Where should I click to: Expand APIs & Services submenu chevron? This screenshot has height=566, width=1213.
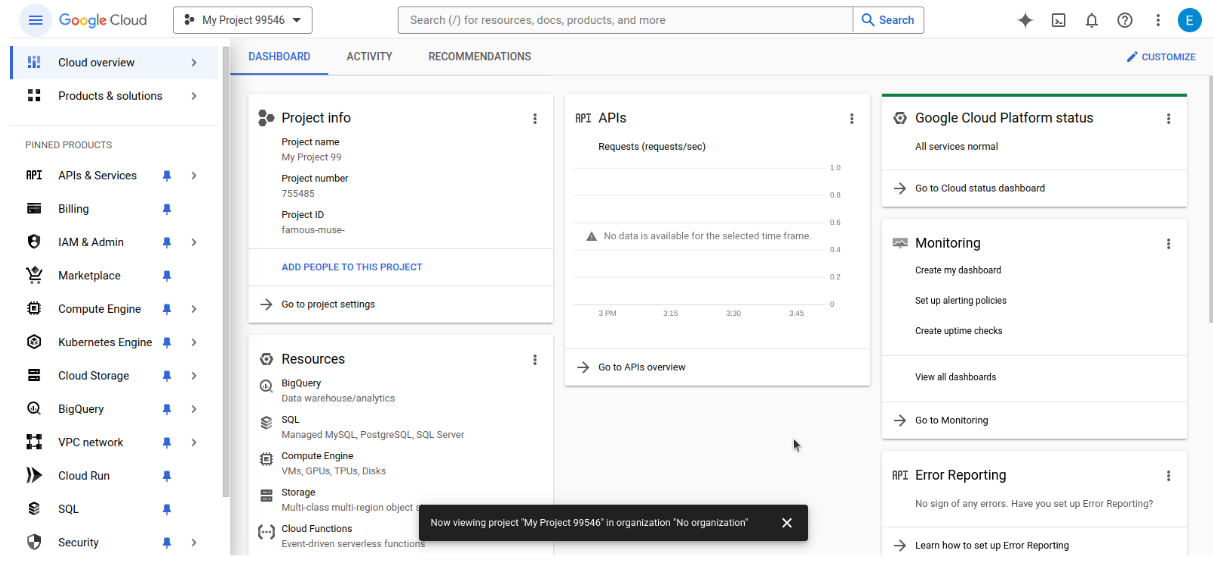pyautogui.click(x=194, y=175)
